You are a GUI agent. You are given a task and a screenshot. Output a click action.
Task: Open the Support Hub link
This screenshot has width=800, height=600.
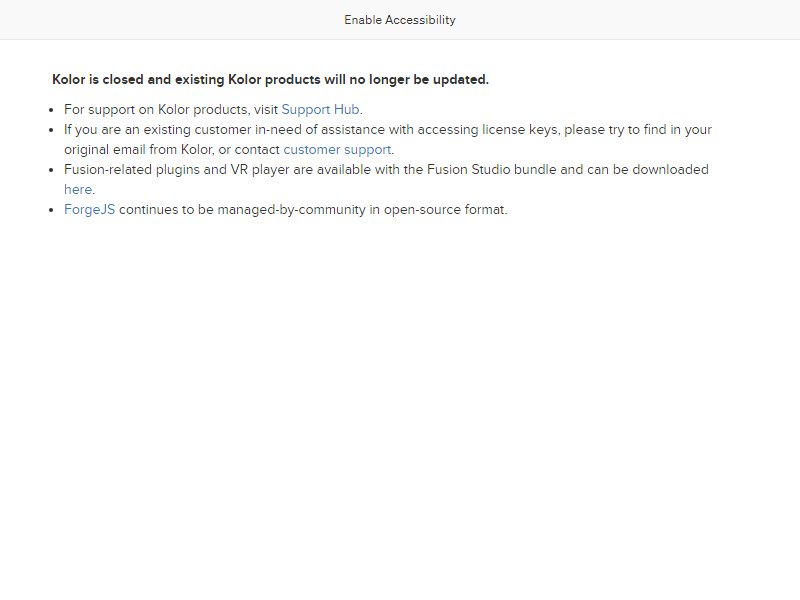(x=320, y=110)
